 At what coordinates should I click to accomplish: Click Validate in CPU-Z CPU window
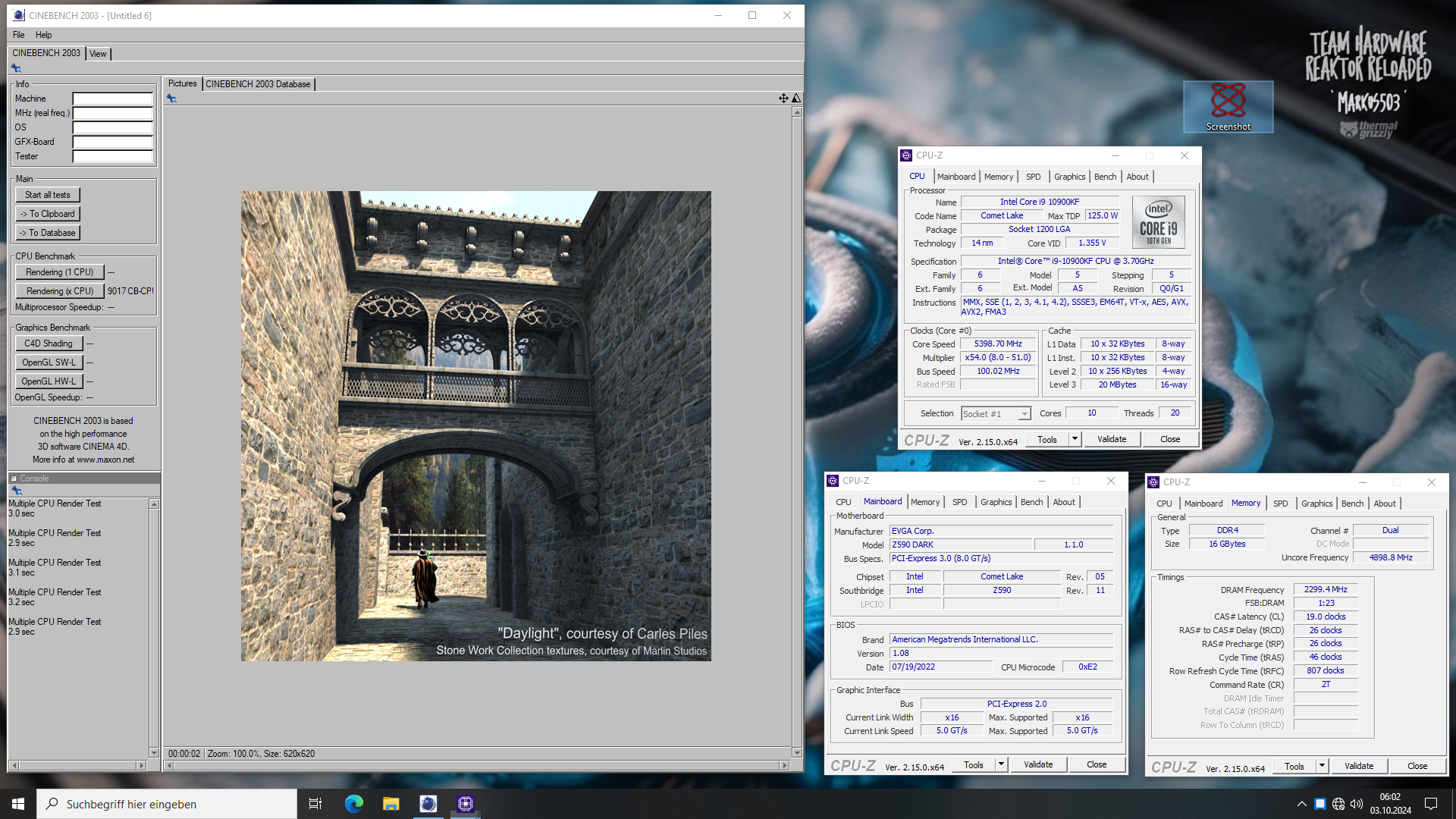(1112, 439)
